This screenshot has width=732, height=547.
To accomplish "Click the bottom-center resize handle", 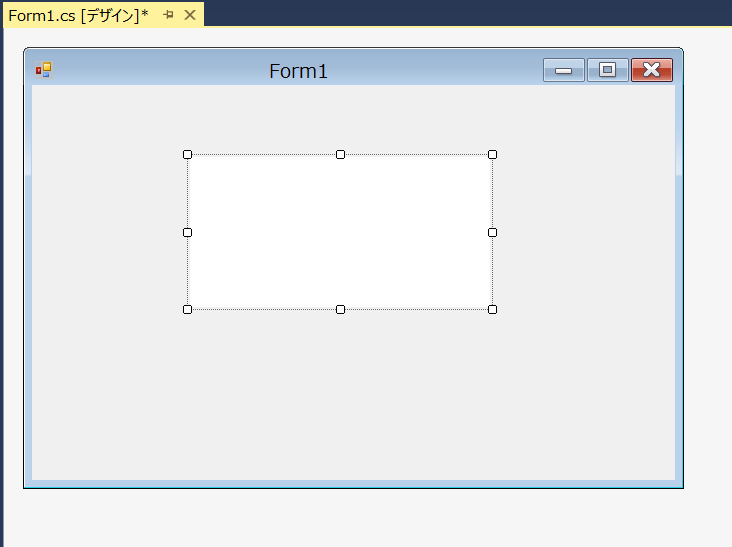I will 340,309.
